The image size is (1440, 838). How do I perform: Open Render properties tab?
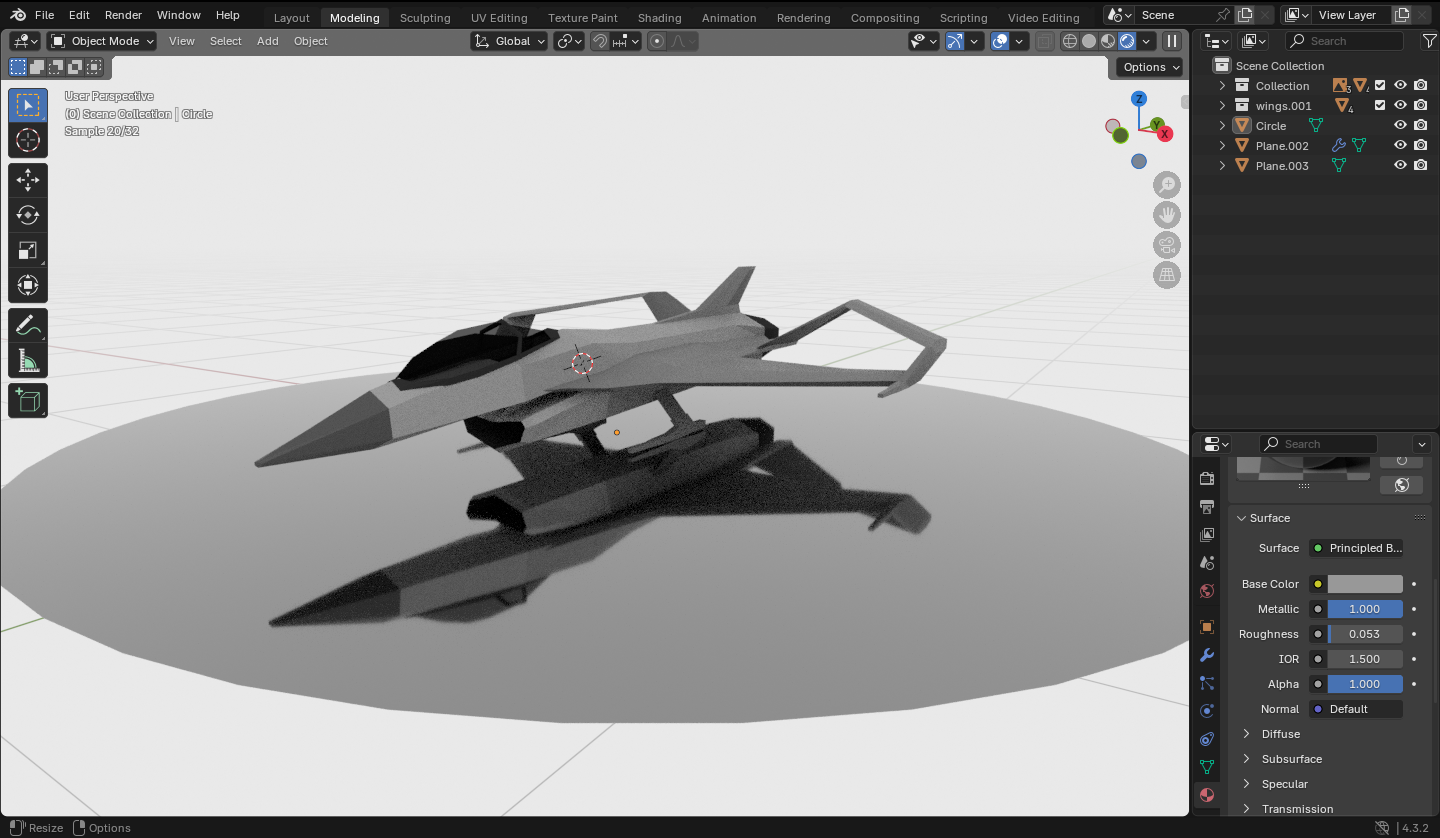[x=1207, y=479]
